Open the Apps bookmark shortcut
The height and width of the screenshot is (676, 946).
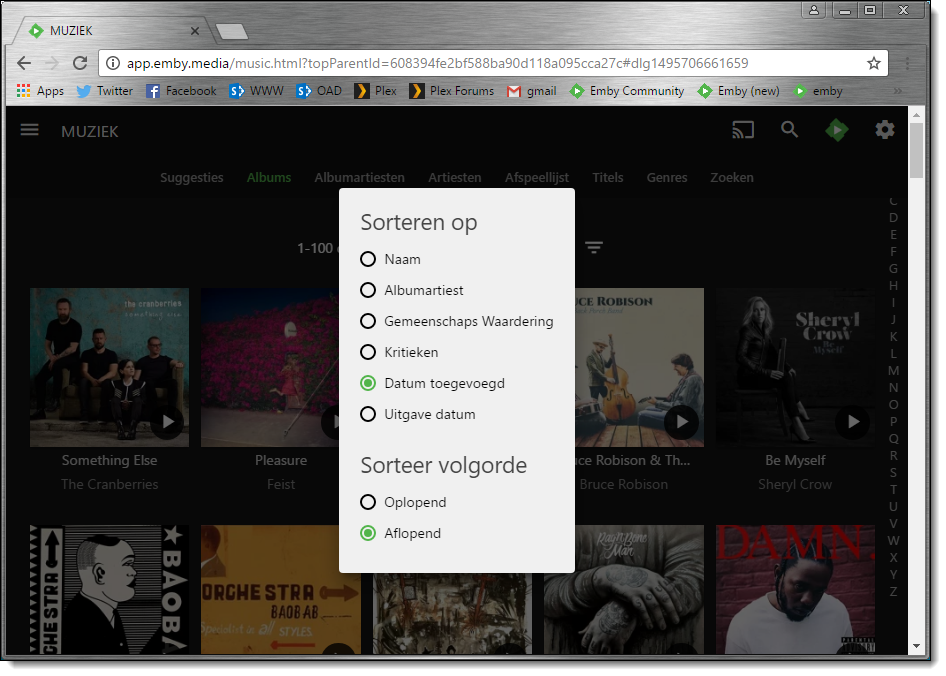[40, 91]
